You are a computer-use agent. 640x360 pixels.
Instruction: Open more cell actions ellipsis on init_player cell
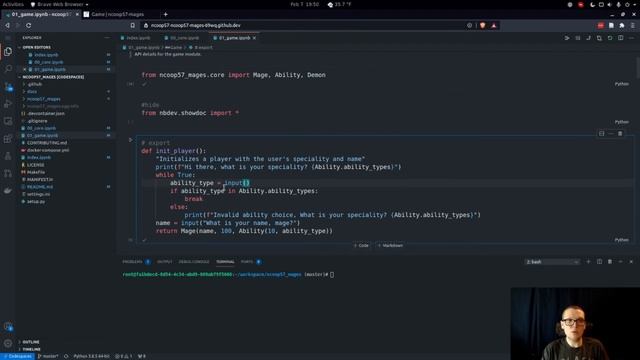coord(611,133)
